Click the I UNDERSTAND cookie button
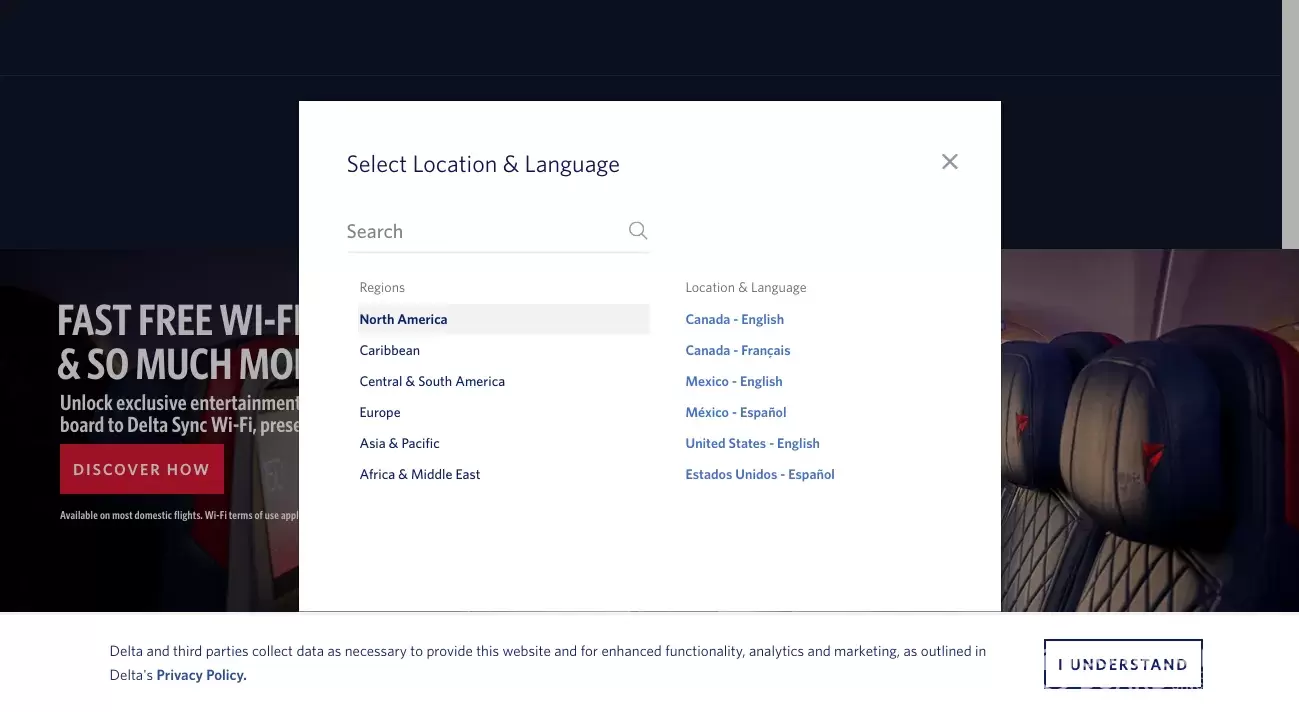 pos(1123,664)
